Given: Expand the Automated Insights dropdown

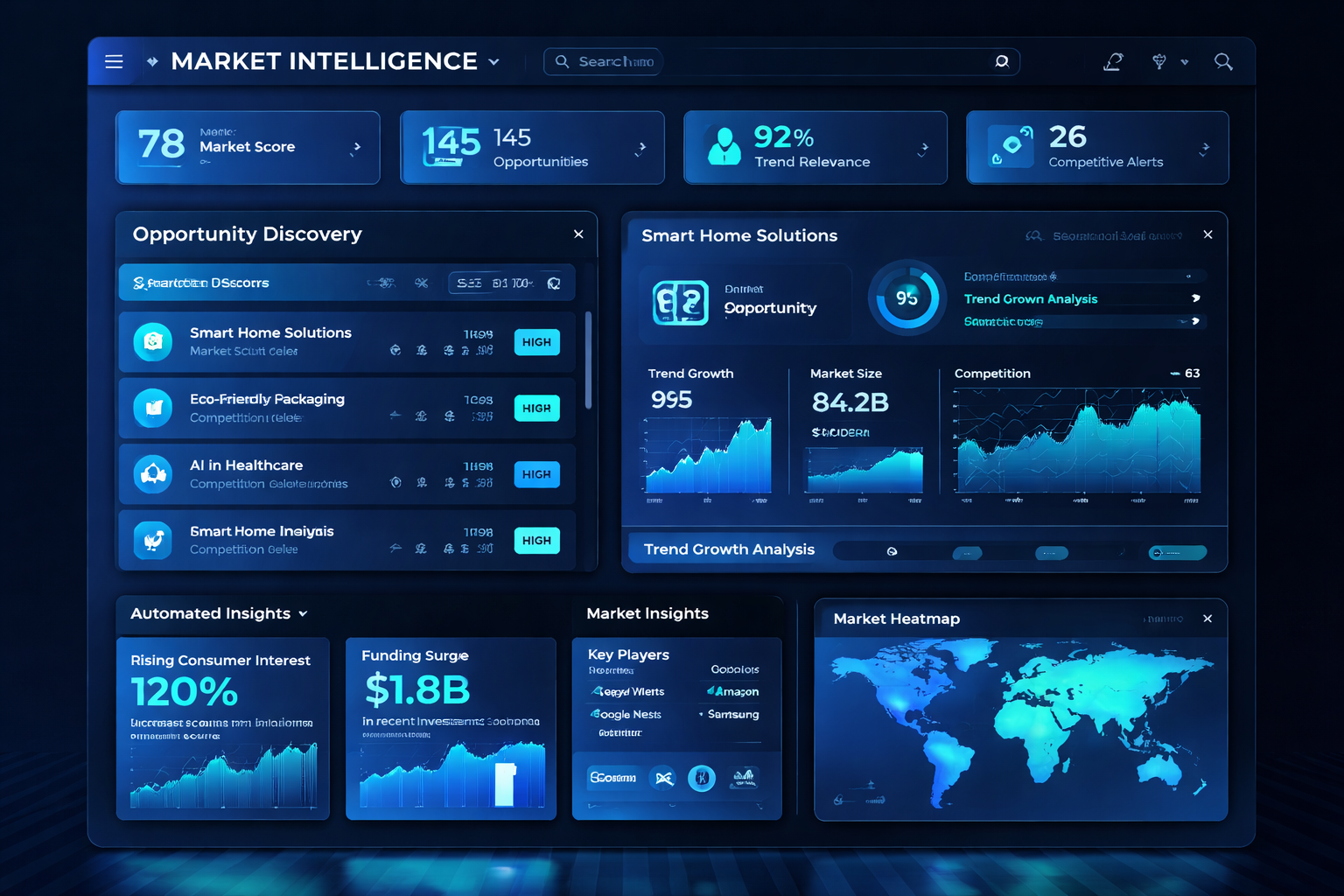Looking at the screenshot, I should [304, 613].
